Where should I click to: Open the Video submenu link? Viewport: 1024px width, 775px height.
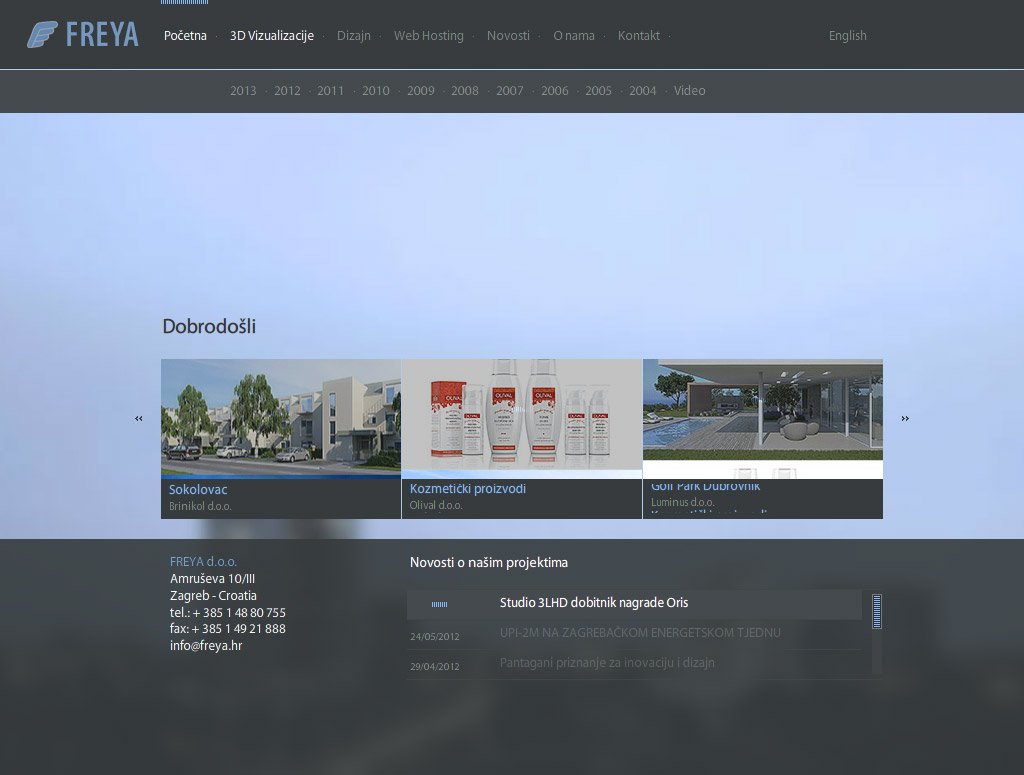tap(690, 91)
